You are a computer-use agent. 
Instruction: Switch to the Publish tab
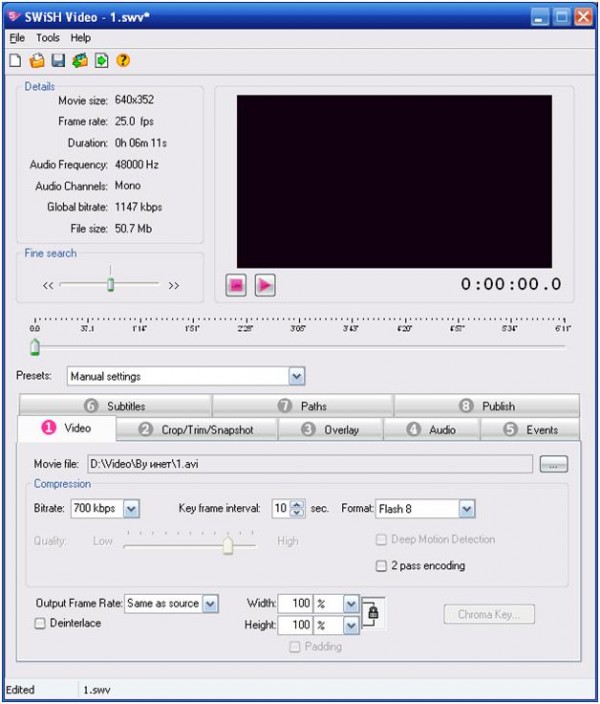(x=487, y=406)
